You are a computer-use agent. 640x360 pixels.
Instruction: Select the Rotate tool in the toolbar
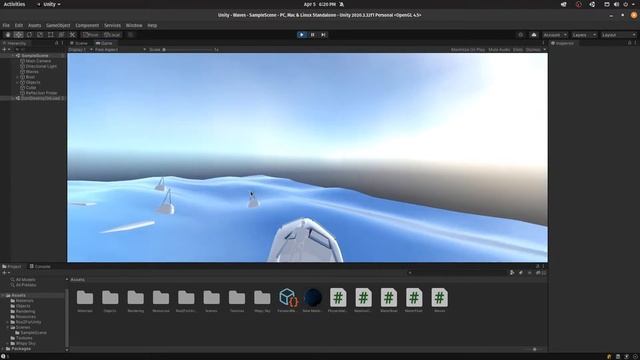pos(29,35)
